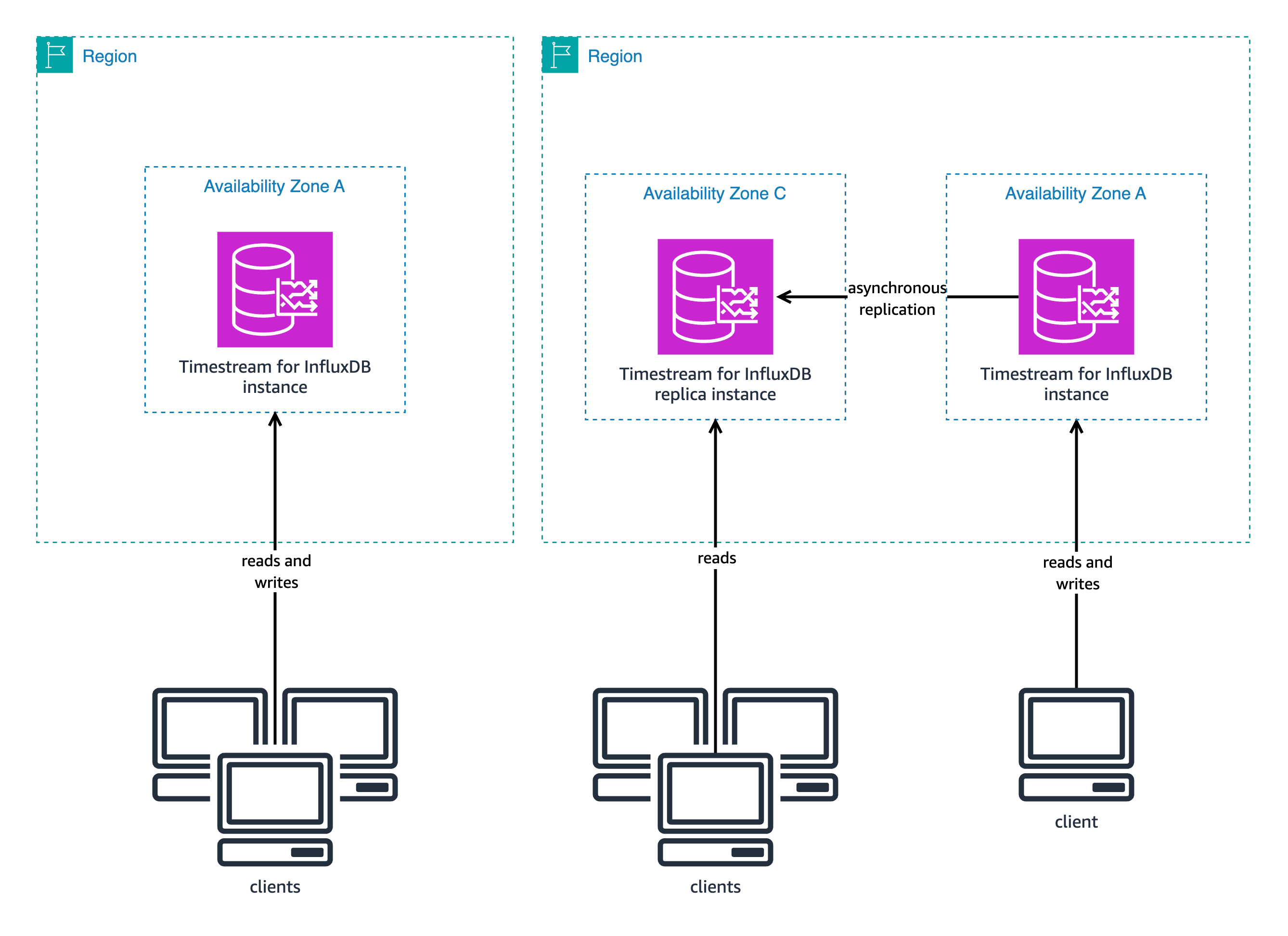Image resolution: width=1288 pixels, height=936 pixels.
Task: Click the database cylinder inside the replica instance icon
Action: 703,295
